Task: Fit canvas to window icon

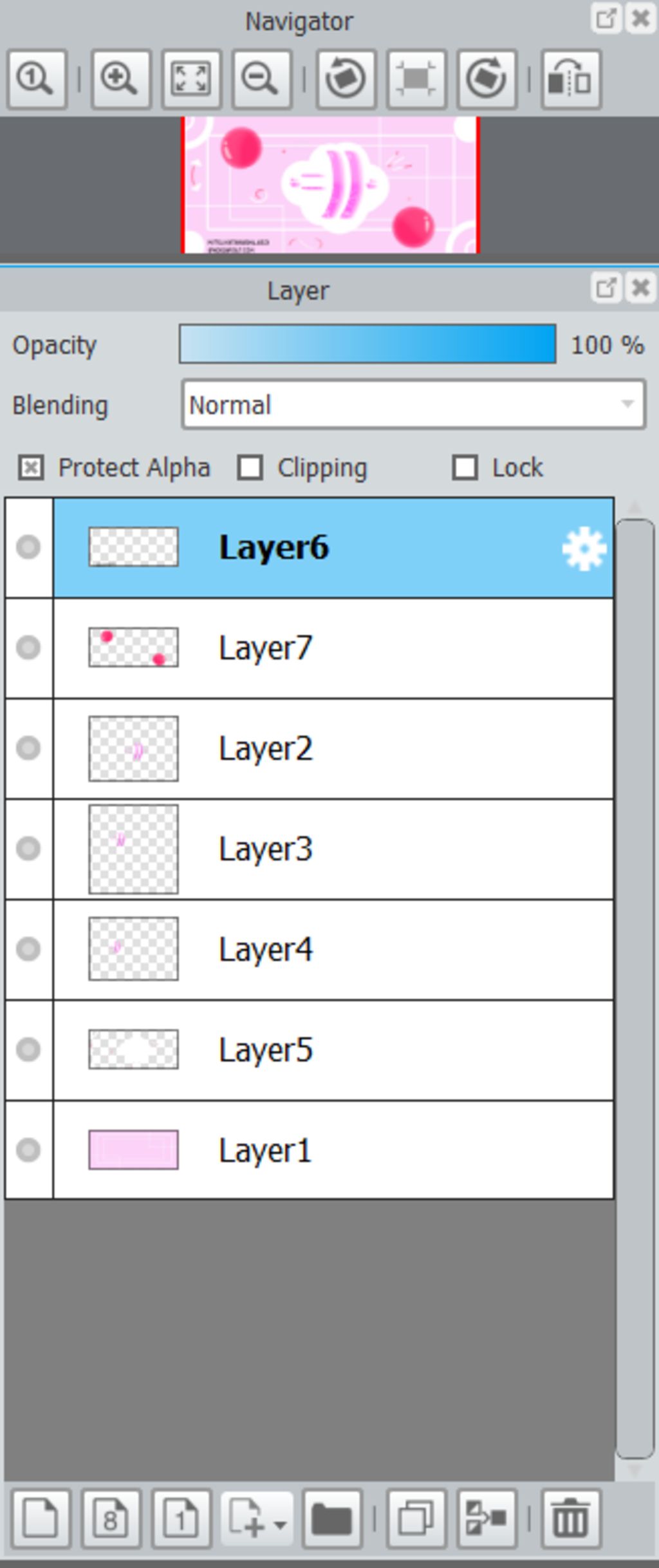Action: tap(190, 79)
